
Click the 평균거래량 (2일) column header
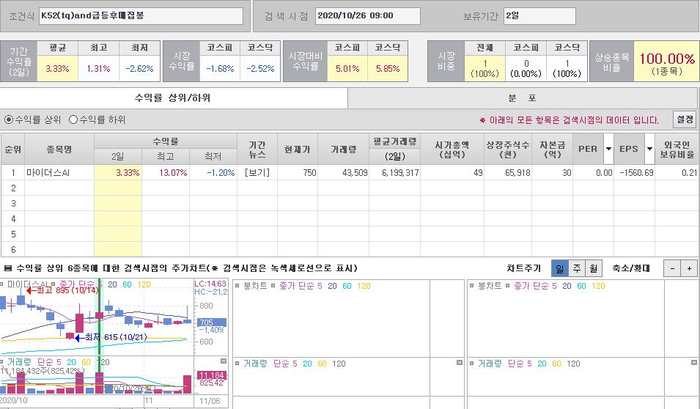[395, 149]
